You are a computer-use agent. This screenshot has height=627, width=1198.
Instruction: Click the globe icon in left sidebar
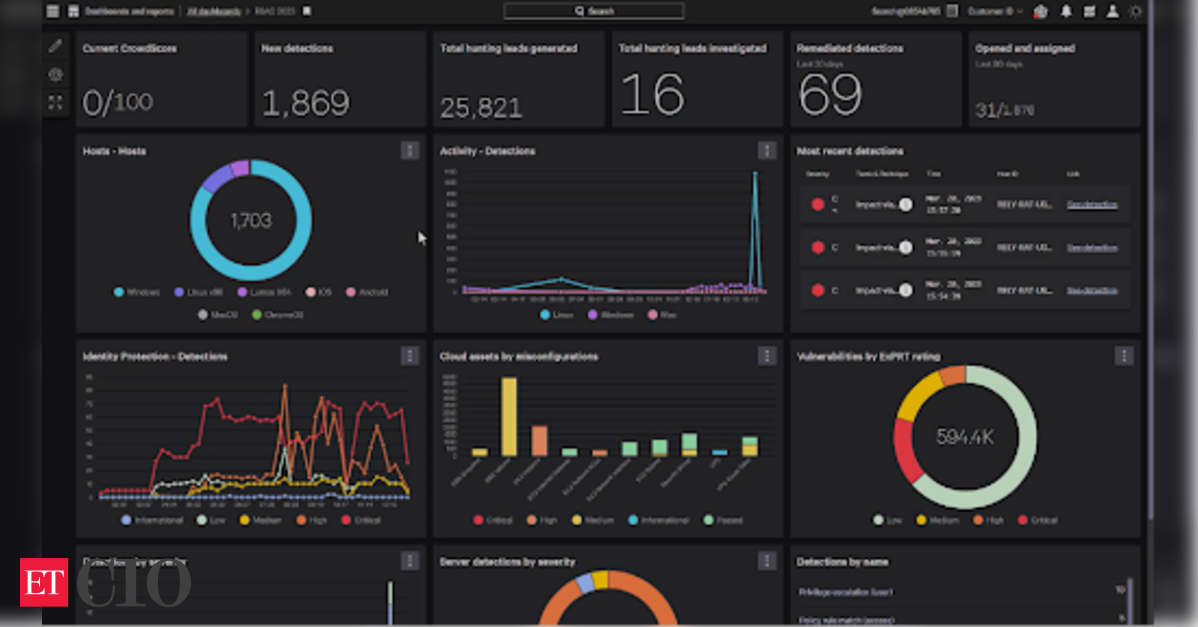point(55,74)
